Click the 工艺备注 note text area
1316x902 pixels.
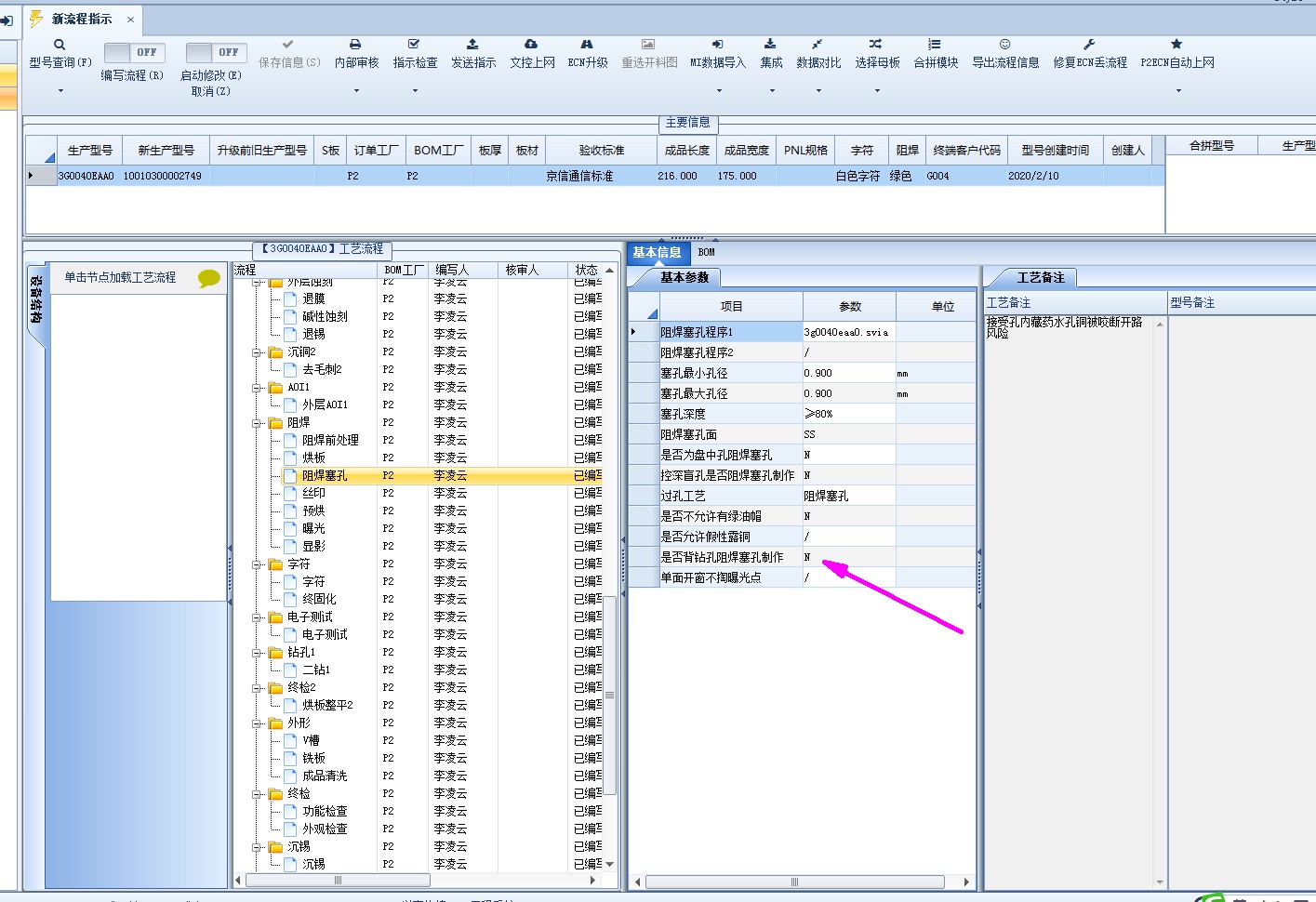[x=1070, y=600]
